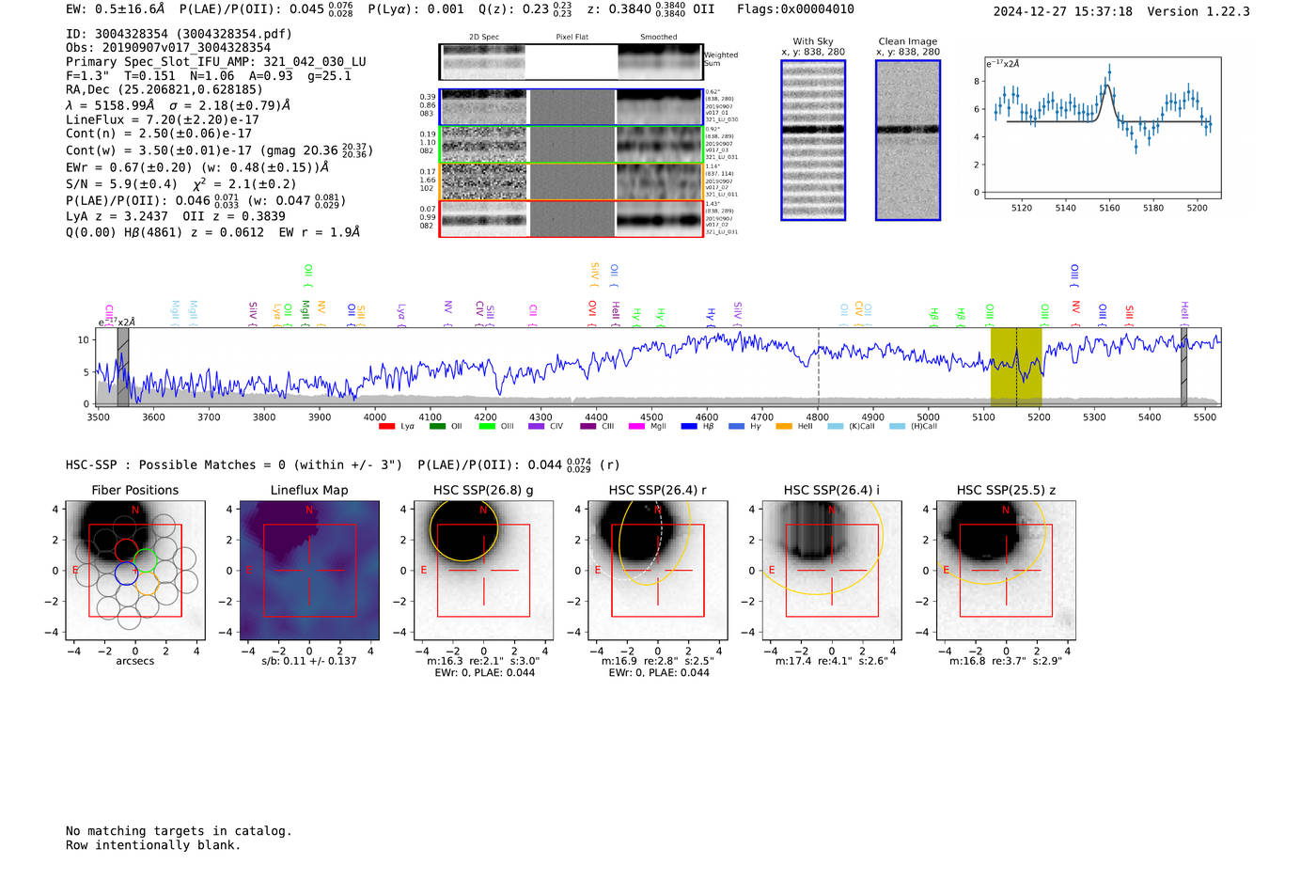Click the yellow aperture circle in g image

(x=463, y=530)
